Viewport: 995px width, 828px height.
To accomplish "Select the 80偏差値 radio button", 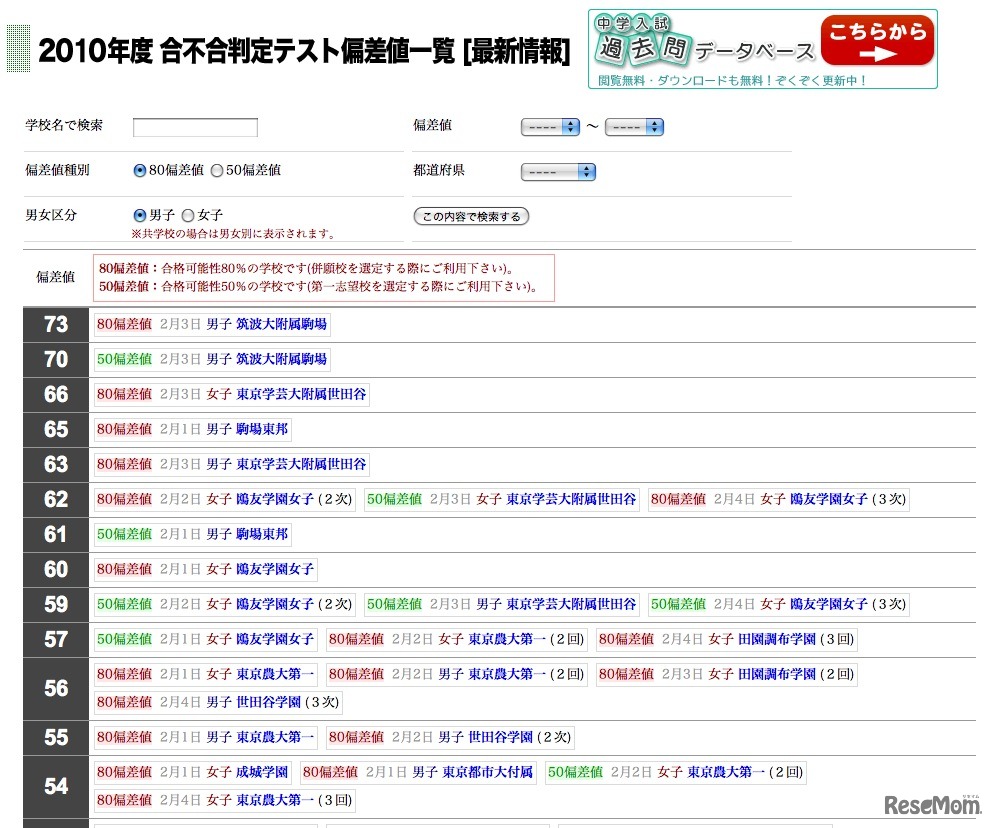I will click(x=140, y=171).
